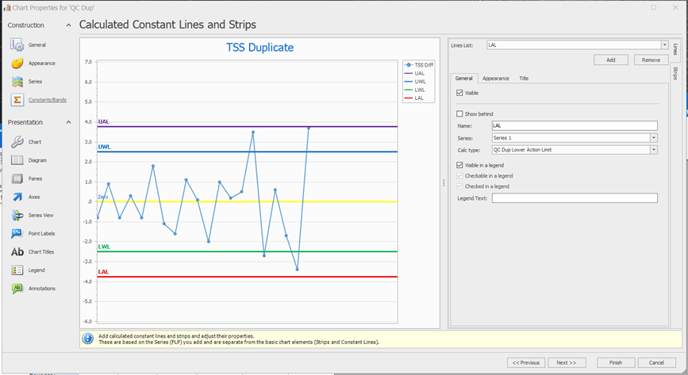Click the chart icon in title bar
This screenshot has width=688, height=375.
(x=7, y=7)
